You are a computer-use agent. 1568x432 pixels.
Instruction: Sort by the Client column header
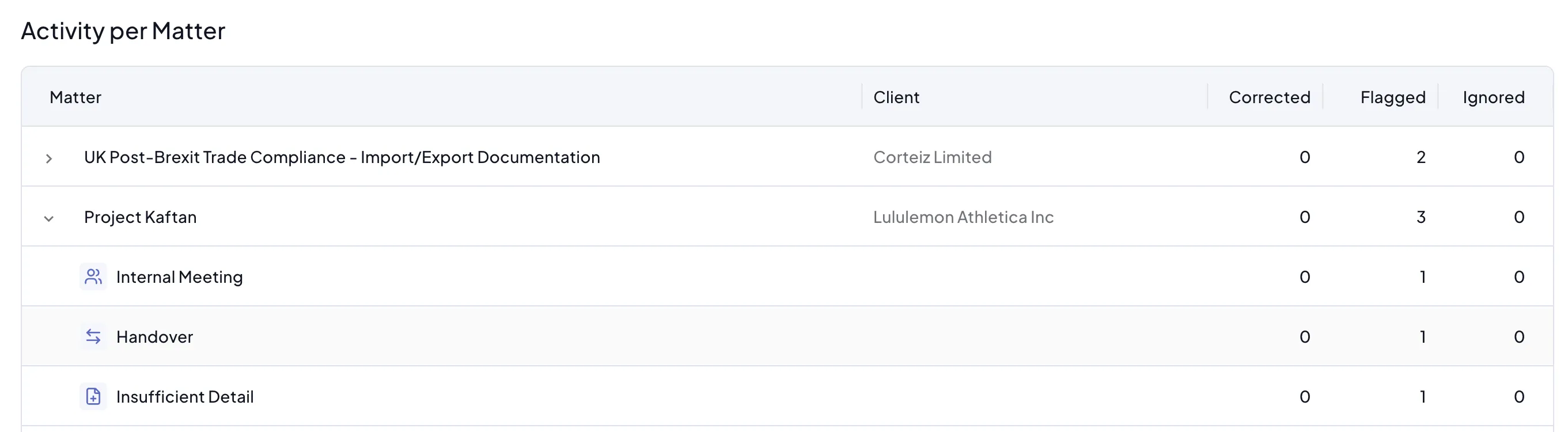896,97
